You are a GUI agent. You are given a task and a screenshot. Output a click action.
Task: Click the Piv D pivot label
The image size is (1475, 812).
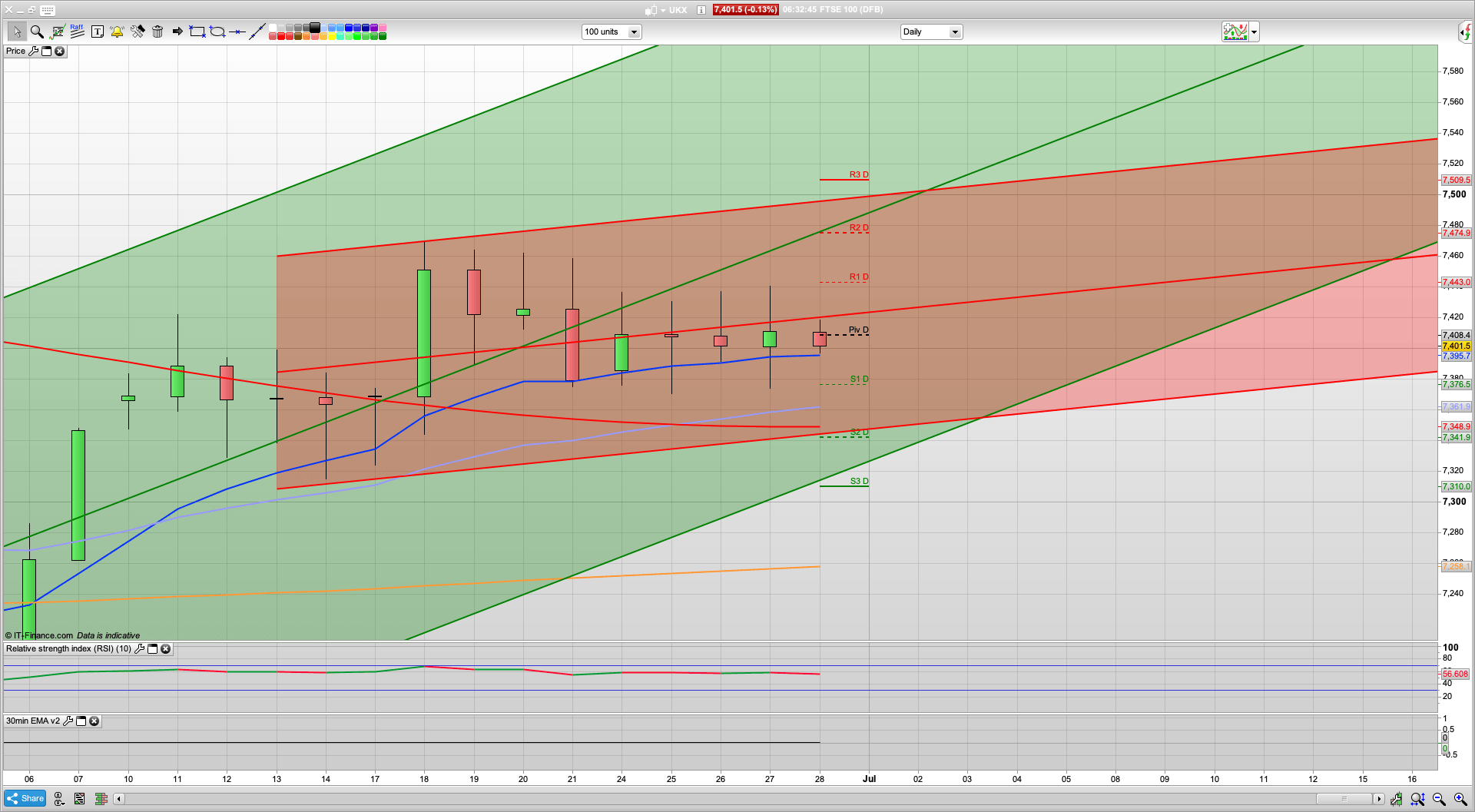[x=859, y=330]
